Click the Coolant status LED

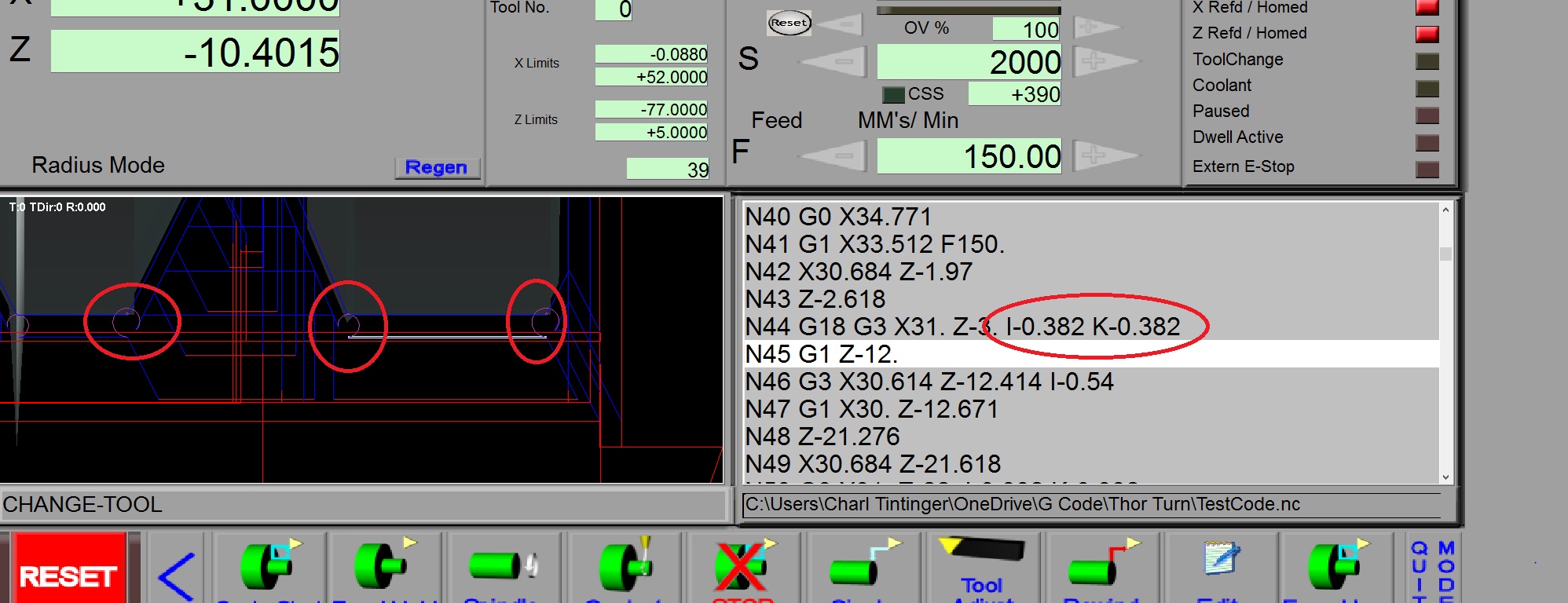click(1427, 89)
